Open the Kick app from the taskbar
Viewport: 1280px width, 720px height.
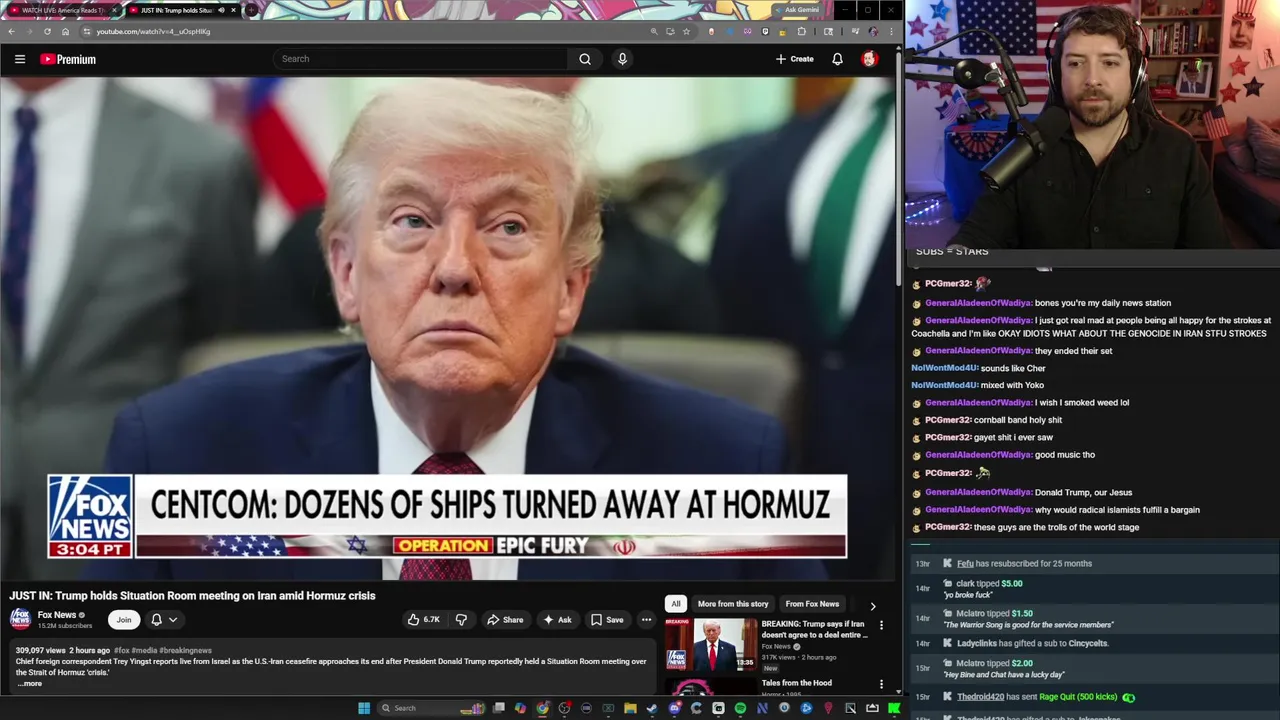pyautogui.click(x=894, y=708)
